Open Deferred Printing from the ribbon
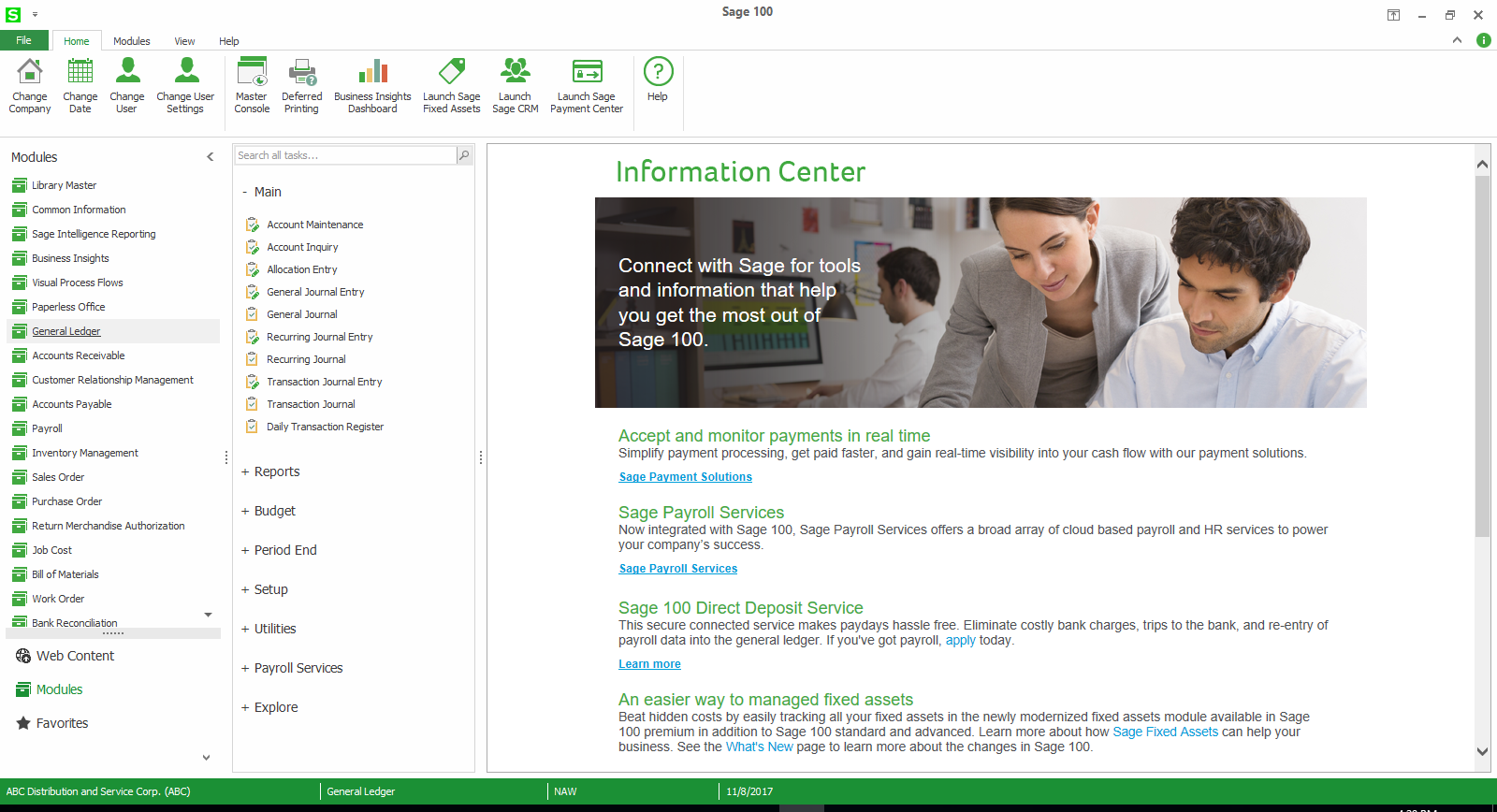 (x=301, y=73)
